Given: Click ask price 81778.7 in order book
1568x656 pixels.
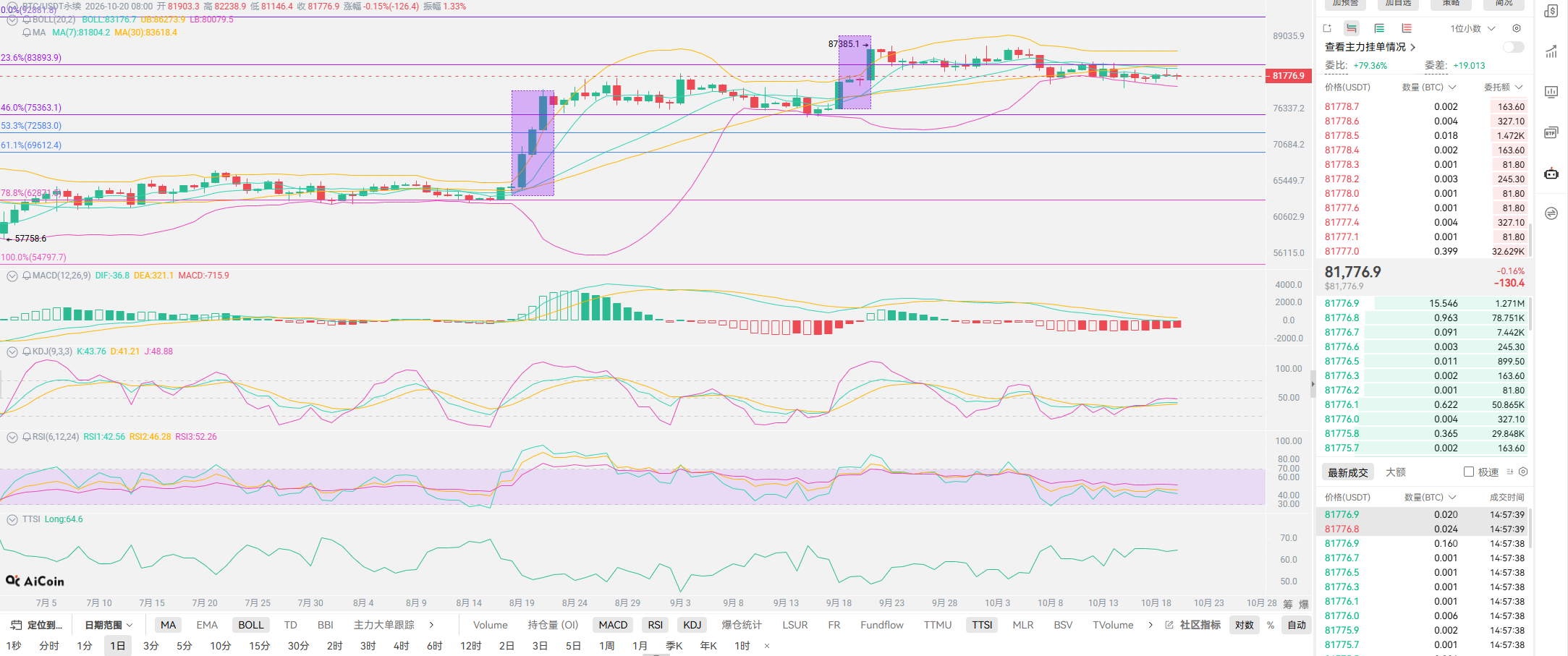Looking at the screenshot, I should coord(1342,106).
